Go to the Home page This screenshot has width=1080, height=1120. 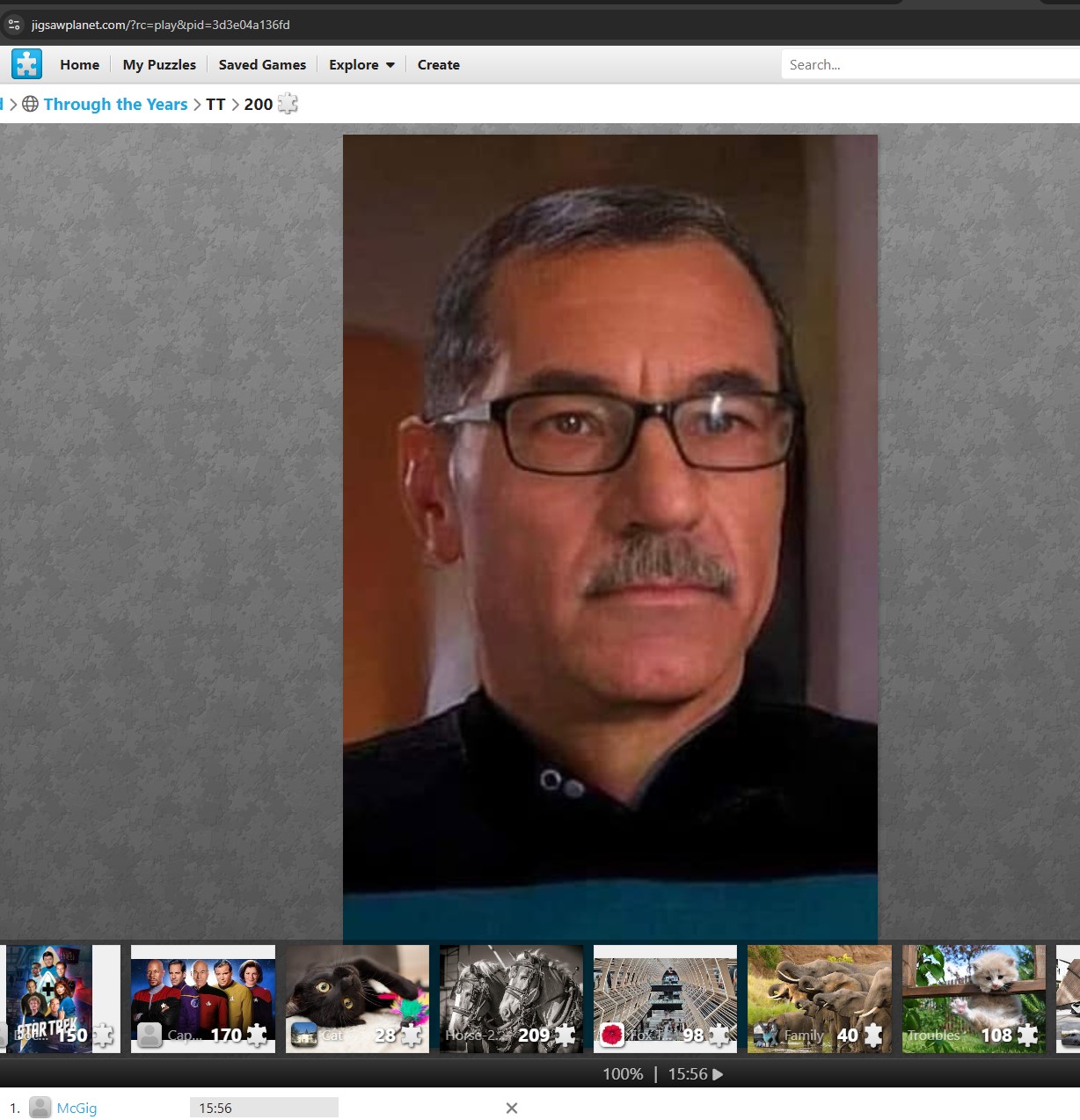[80, 64]
